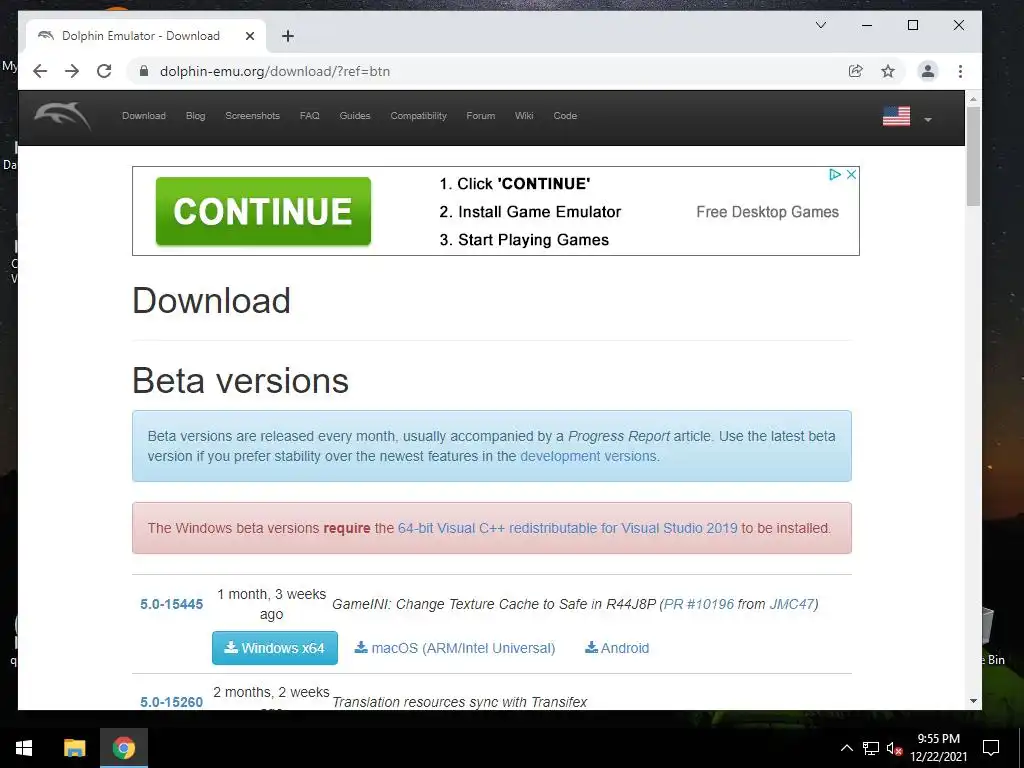The width and height of the screenshot is (1024, 768).
Task: Open the 64-bit Visual C++ redistributable link
Action: tap(568, 528)
